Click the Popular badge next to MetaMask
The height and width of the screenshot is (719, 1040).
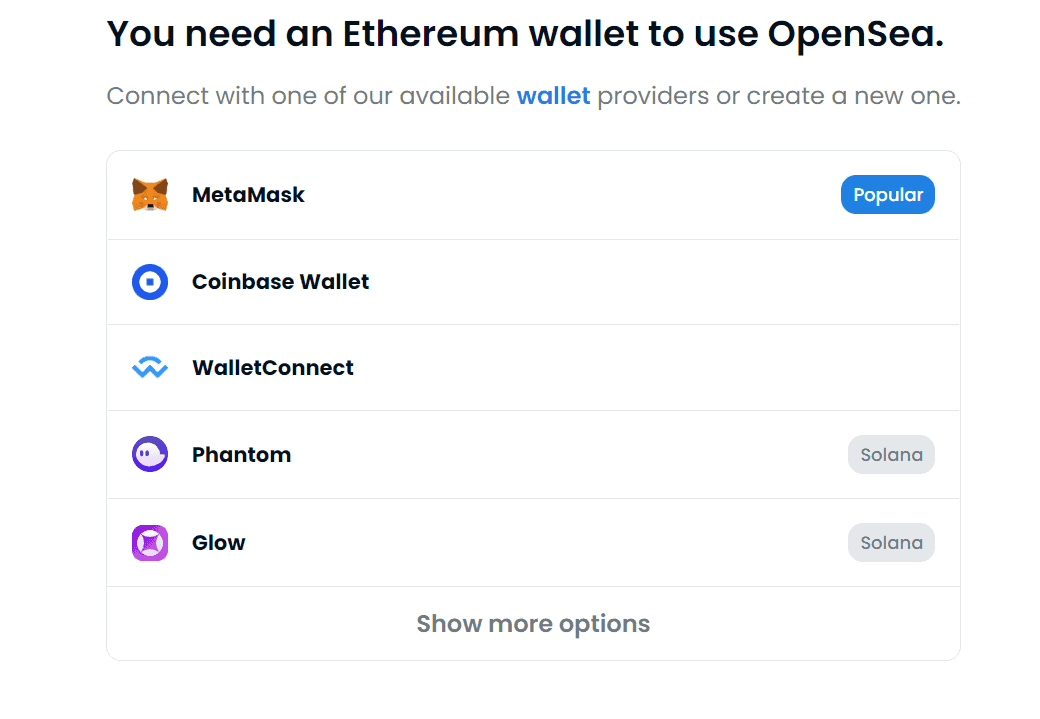pos(887,194)
